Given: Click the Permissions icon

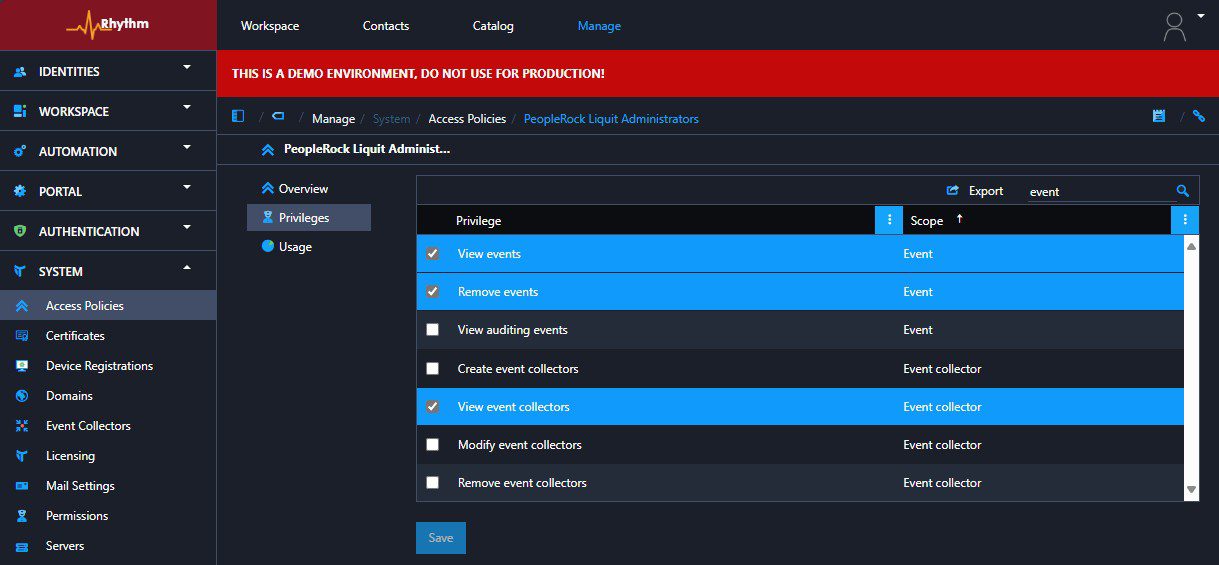Looking at the screenshot, I should (x=22, y=516).
